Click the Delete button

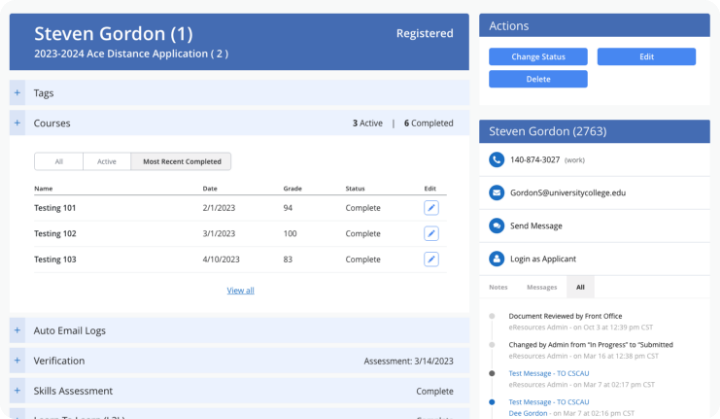point(538,79)
